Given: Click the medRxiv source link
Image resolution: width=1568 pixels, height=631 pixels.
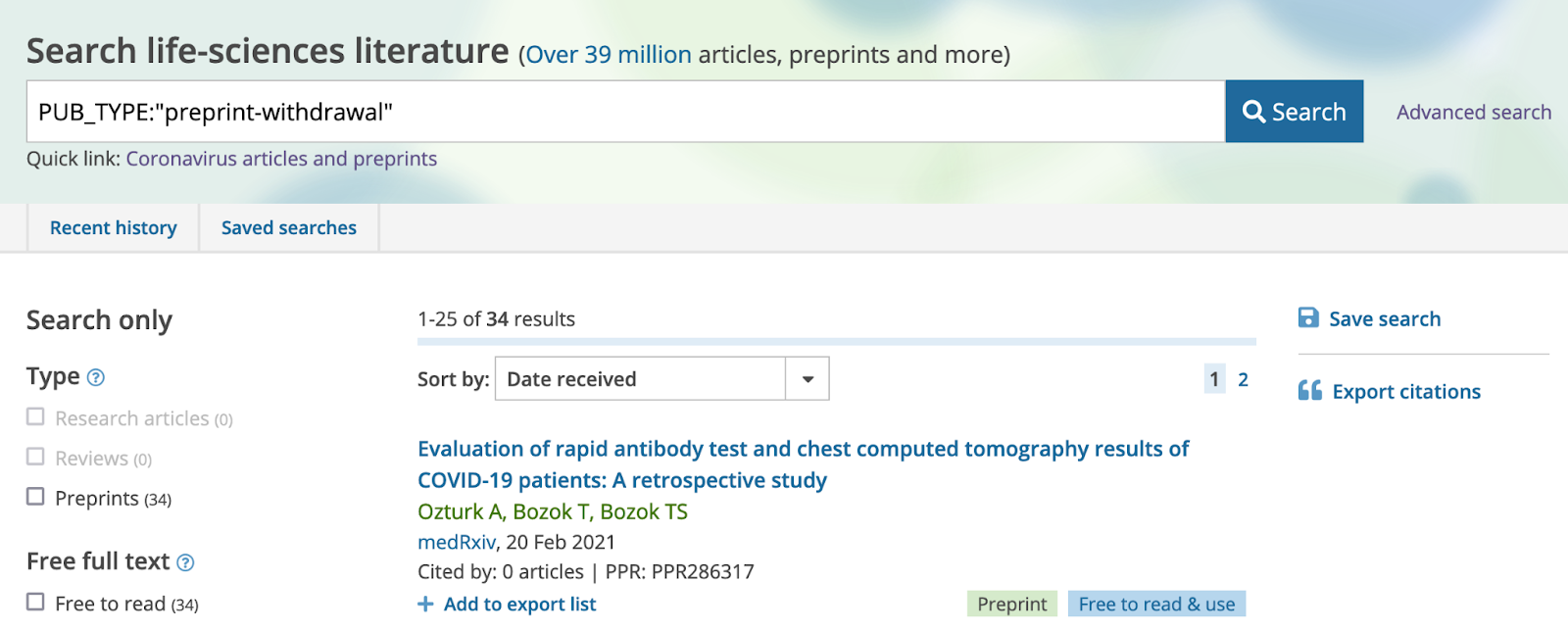Looking at the screenshot, I should coord(457,542).
